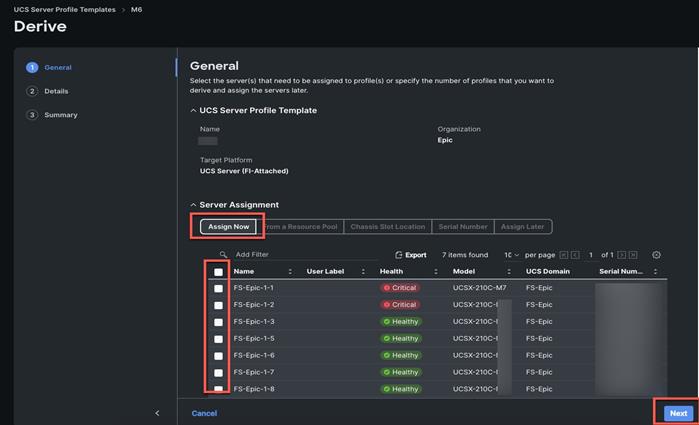
Task: Select From a Resource Pool tab
Action: click(300, 227)
